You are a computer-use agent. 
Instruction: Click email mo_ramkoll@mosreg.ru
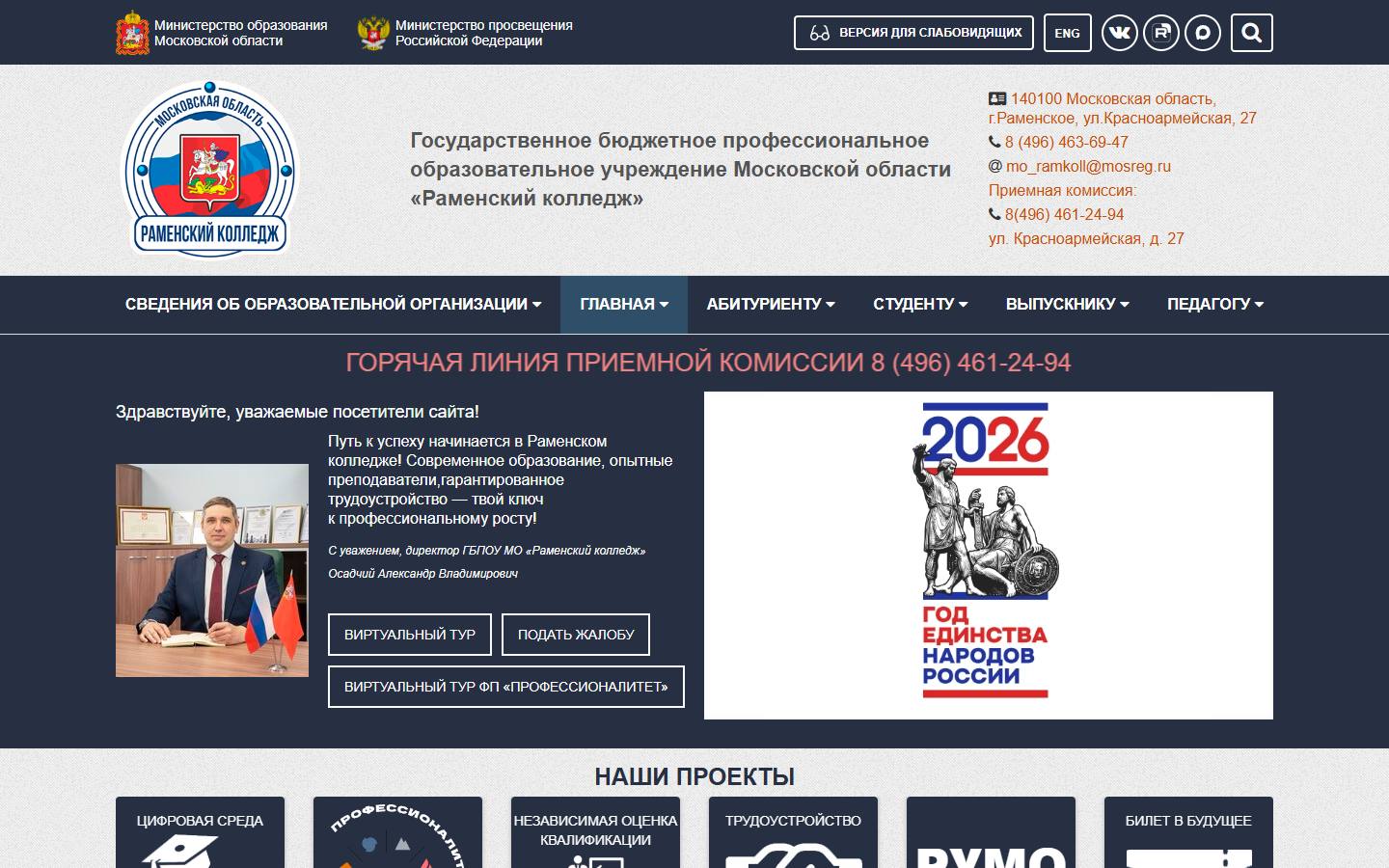[x=1088, y=166]
